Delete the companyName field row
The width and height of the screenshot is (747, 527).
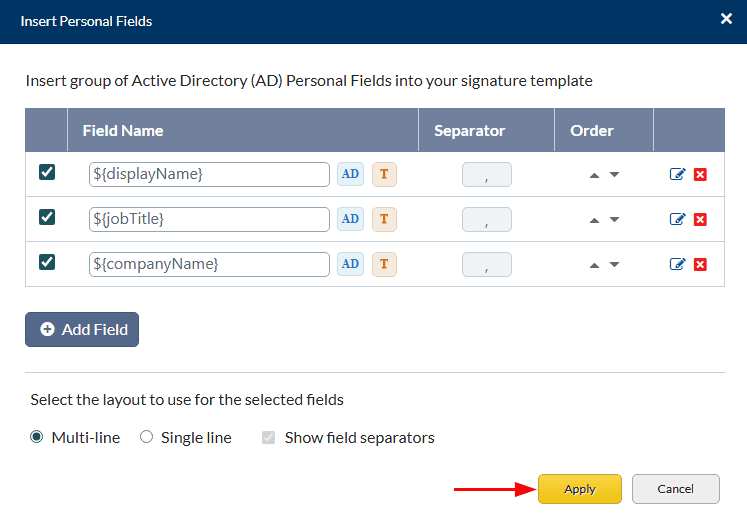click(700, 264)
